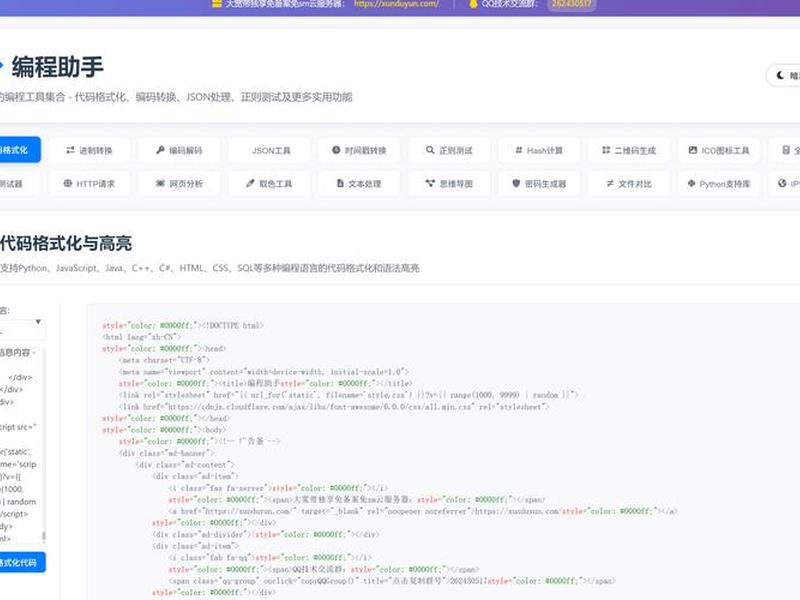Click the hash symbol icon of Hash计算

(x=519, y=150)
